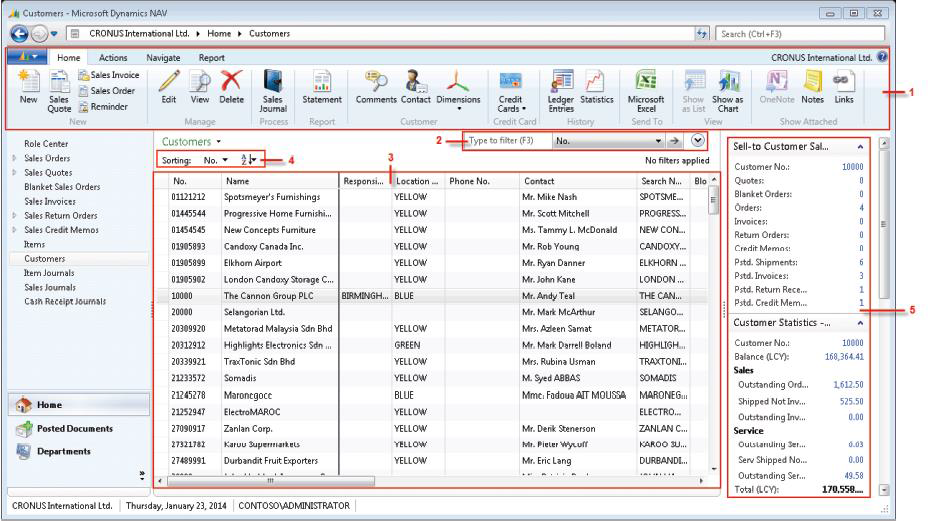Open the navigation history dropdown arrow
Screen dimensions: 929x521
click(54, 34)
